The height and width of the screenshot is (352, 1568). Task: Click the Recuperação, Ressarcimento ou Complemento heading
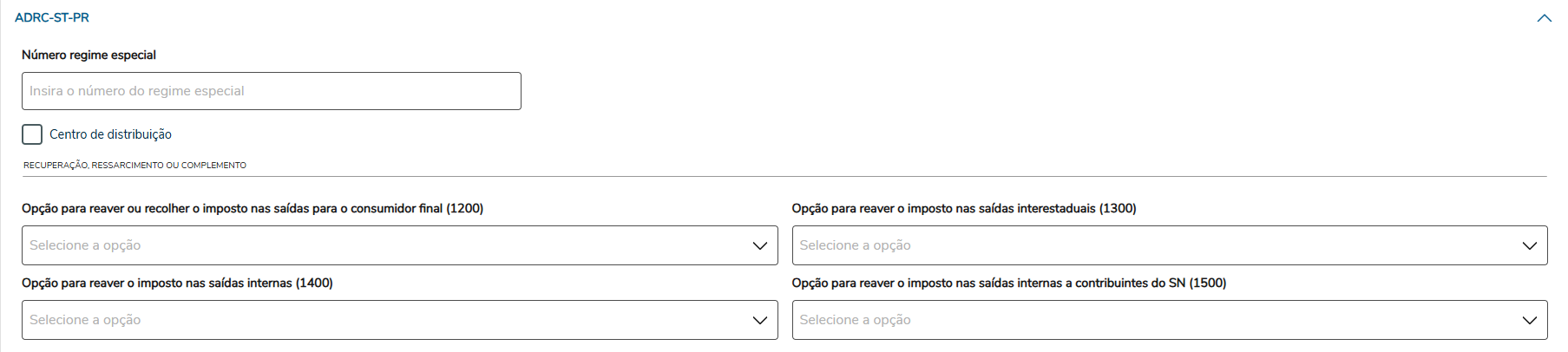[x=134, y=165]
